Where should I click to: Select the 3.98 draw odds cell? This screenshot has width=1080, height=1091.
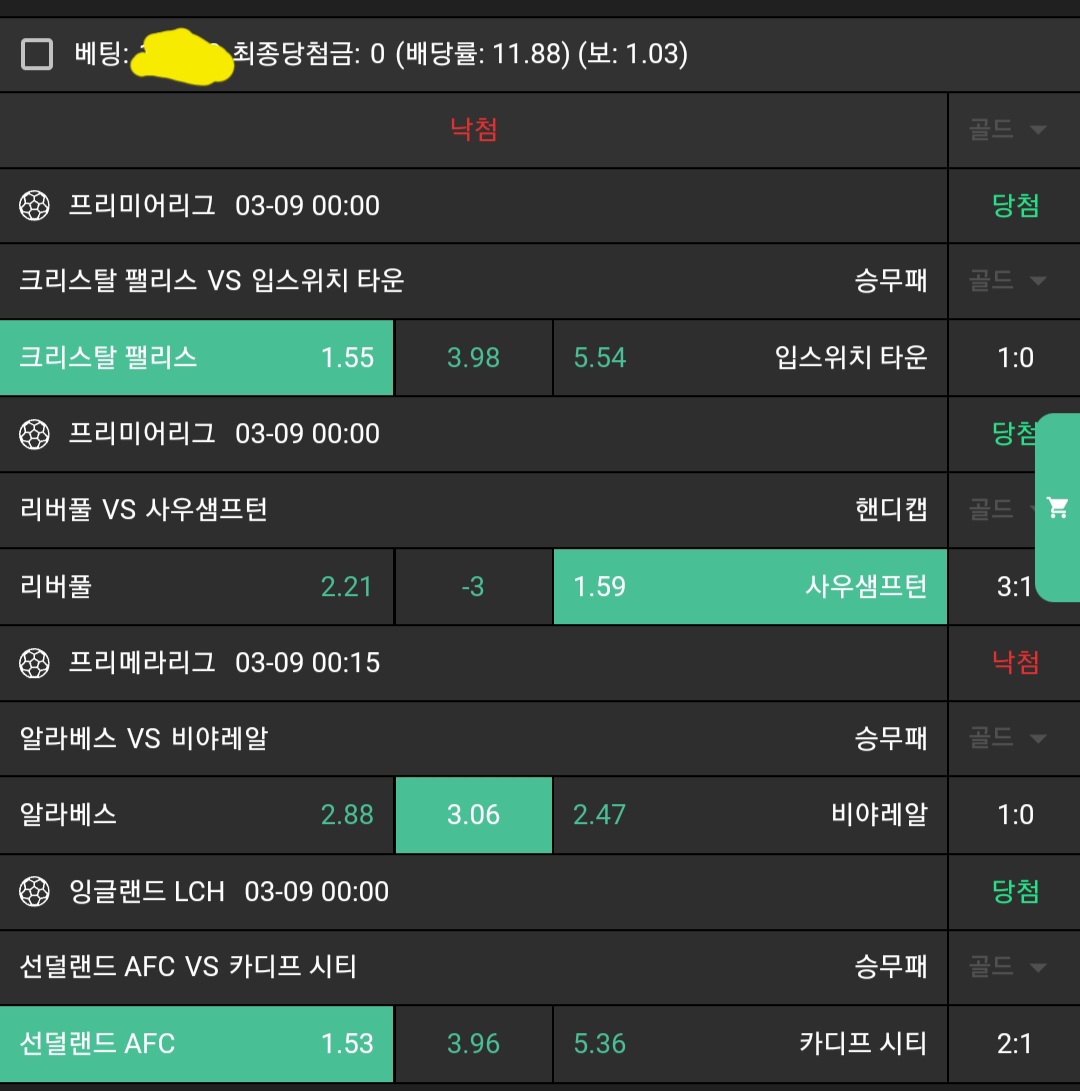click(473, 358)
